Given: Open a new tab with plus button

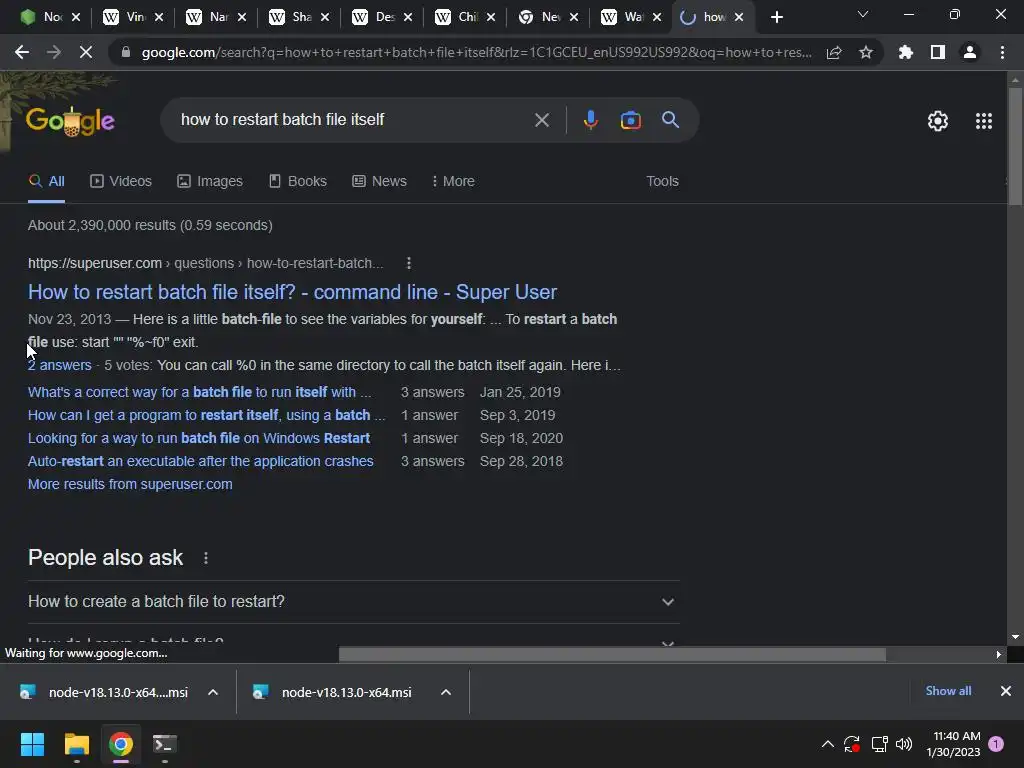Looking at the screenshot, I should pyautogui.click(x=776, y=18).
